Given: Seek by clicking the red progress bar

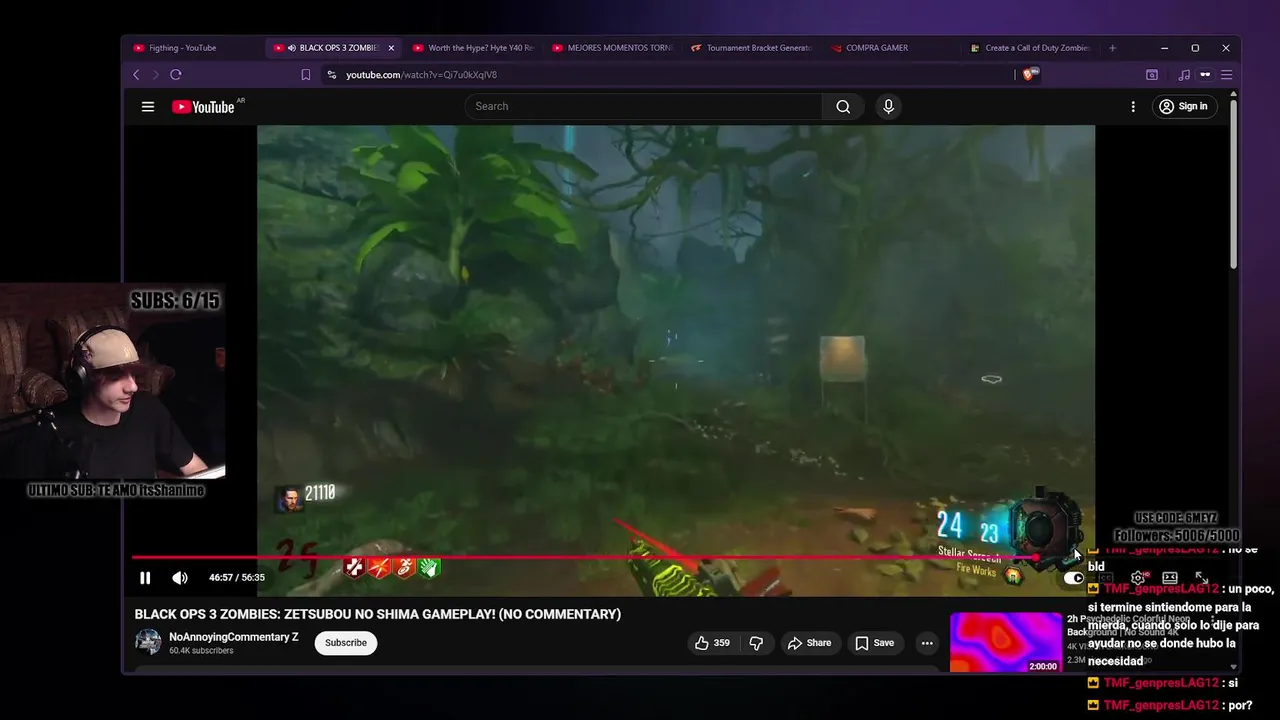Looking at the screenshot, I should pyautogui.click(x=584, y=558).
